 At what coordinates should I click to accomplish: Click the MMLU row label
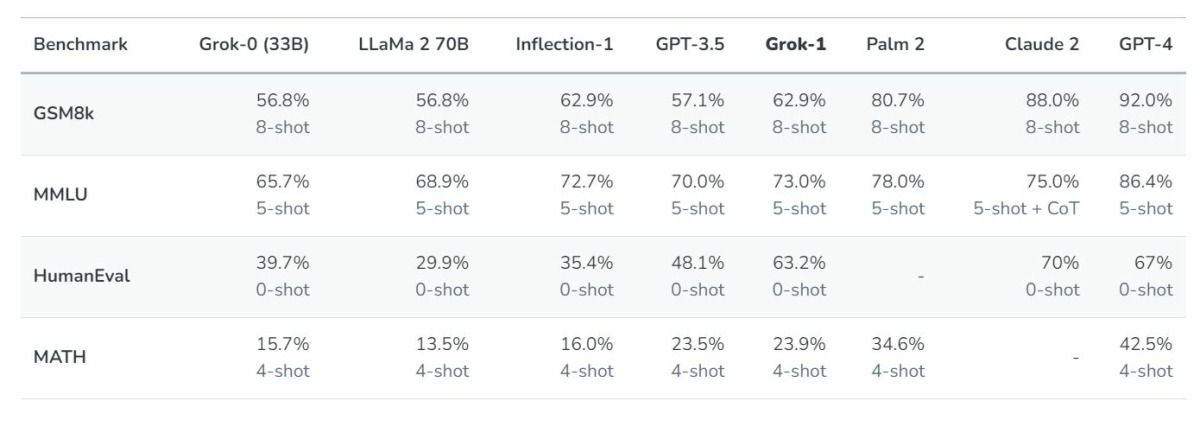(60, 195)
